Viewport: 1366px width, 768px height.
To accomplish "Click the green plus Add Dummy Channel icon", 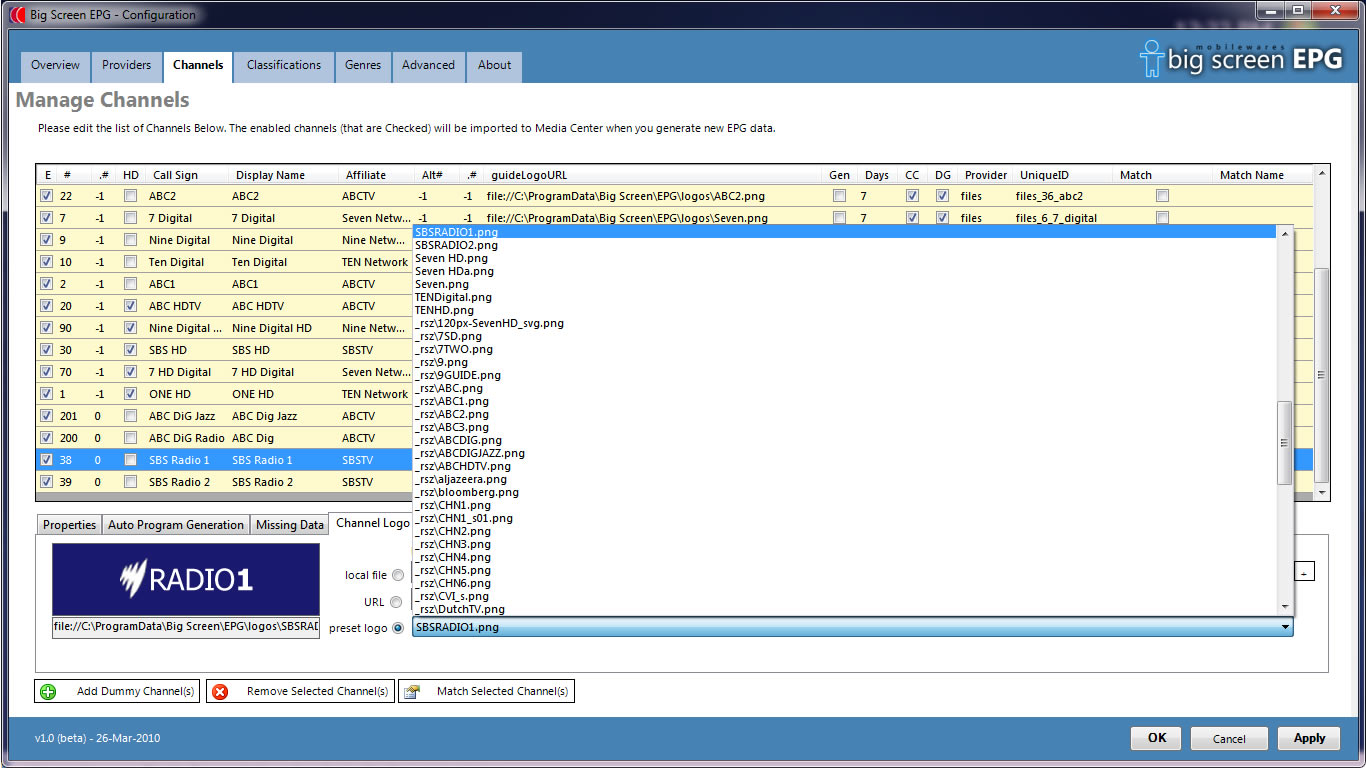I will click(47, 691).
